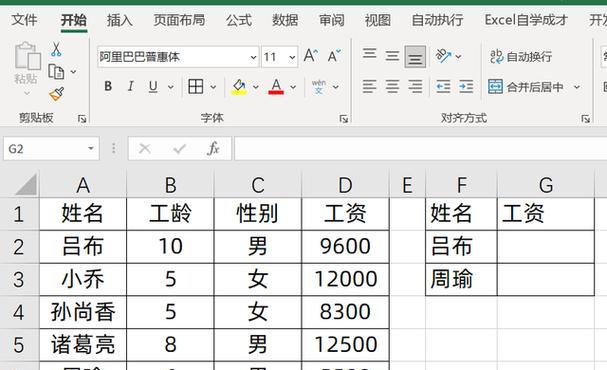
Task: Align cell text right
Action: 415,87
